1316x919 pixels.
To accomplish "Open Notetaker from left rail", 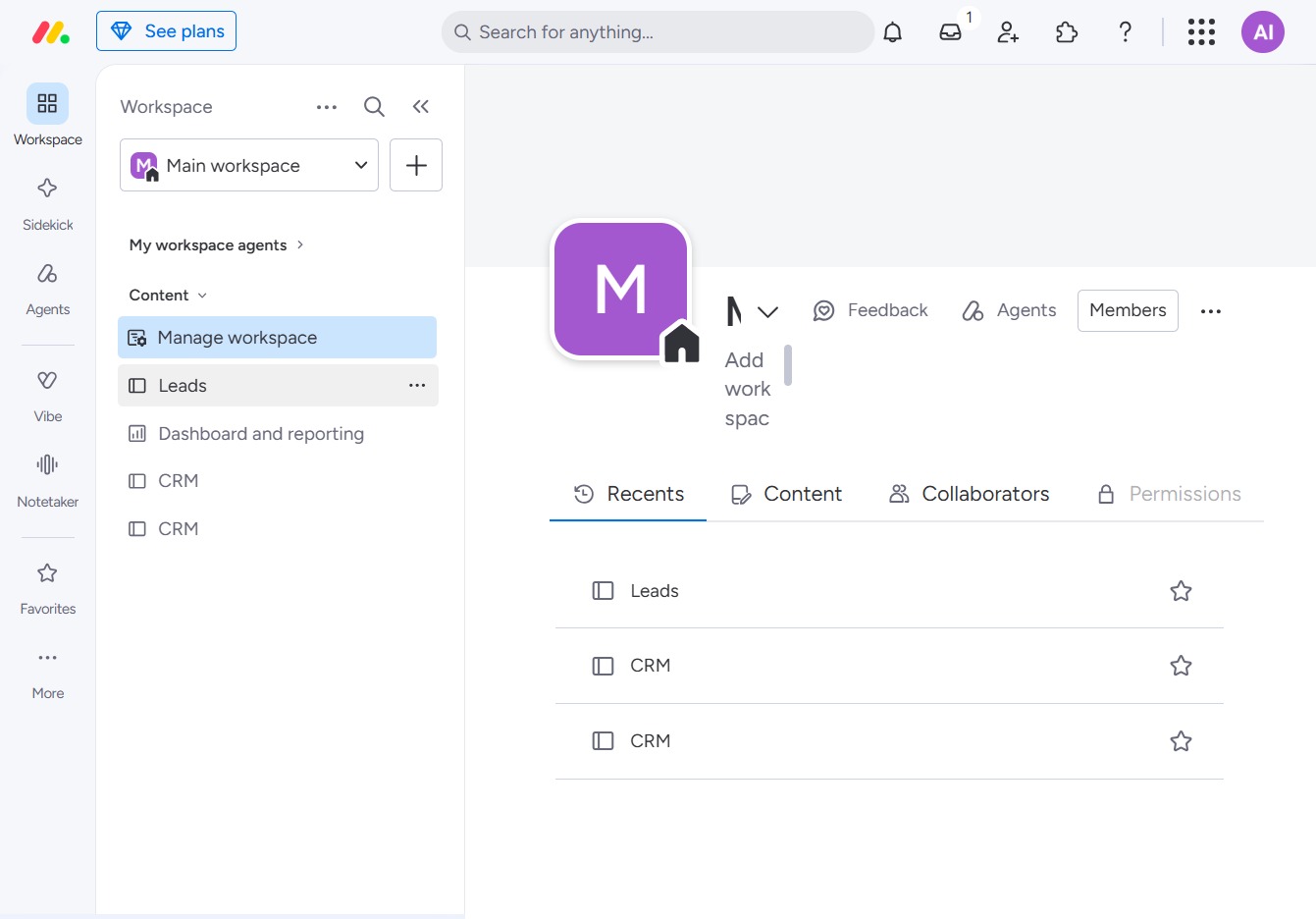I will coord(47,481).
